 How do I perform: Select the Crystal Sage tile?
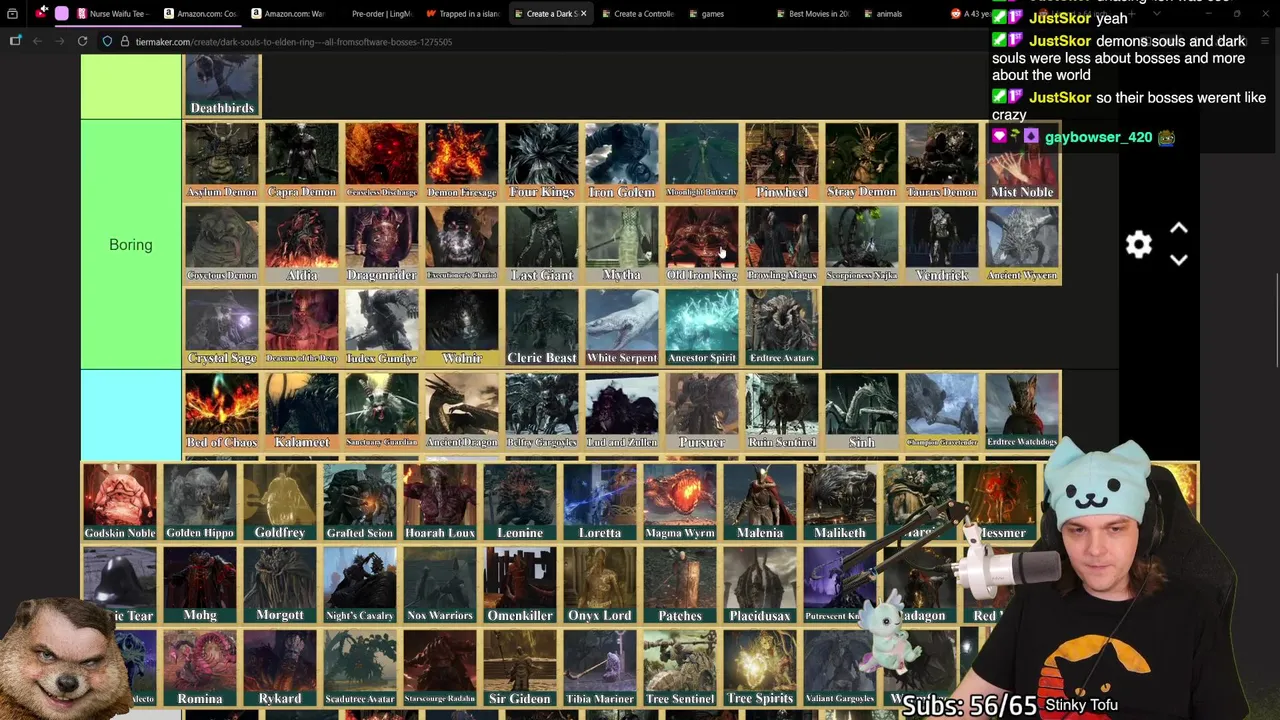[222, 327]
